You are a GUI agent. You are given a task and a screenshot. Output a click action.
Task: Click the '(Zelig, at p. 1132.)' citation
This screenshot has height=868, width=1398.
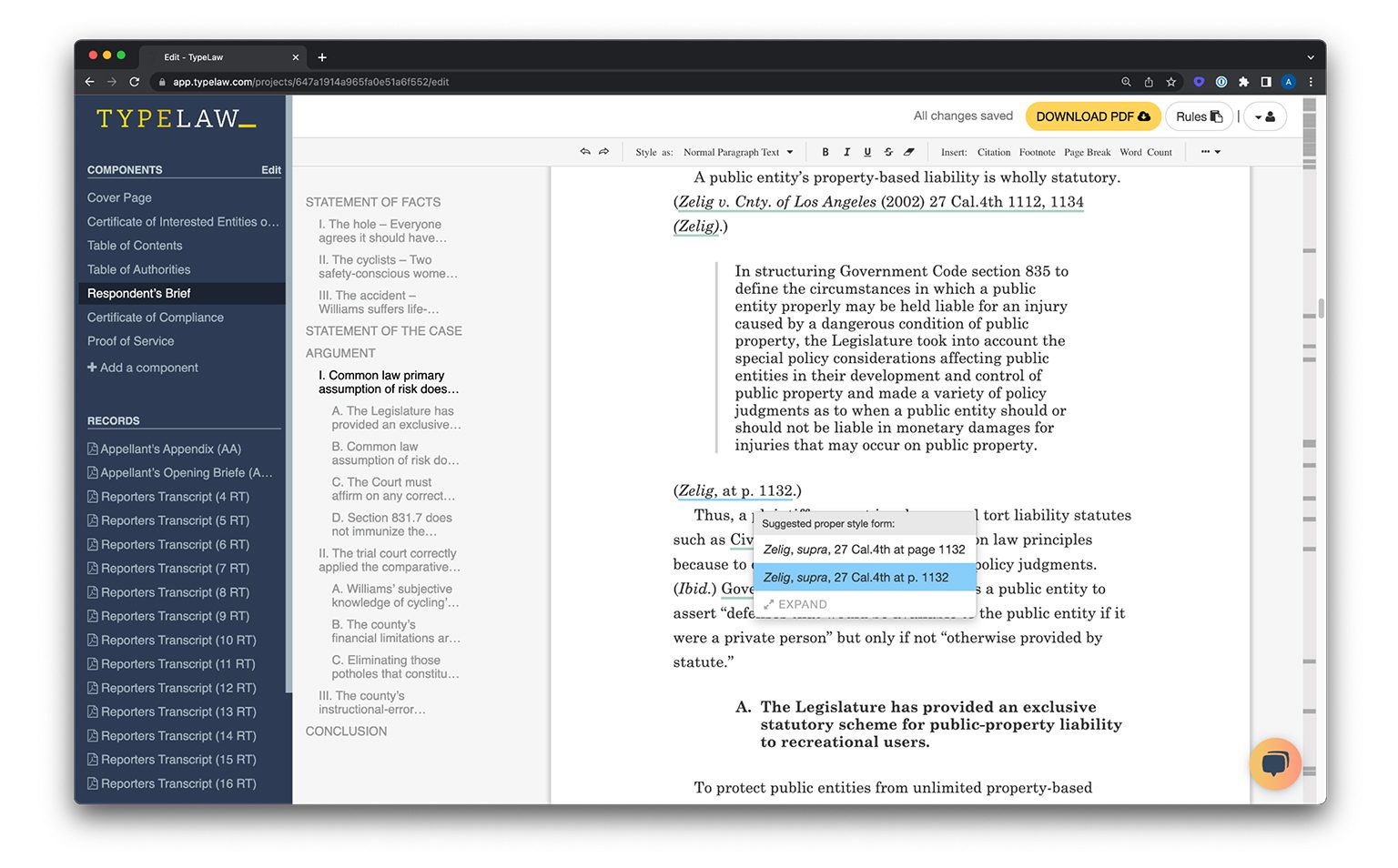click(737, 490)
